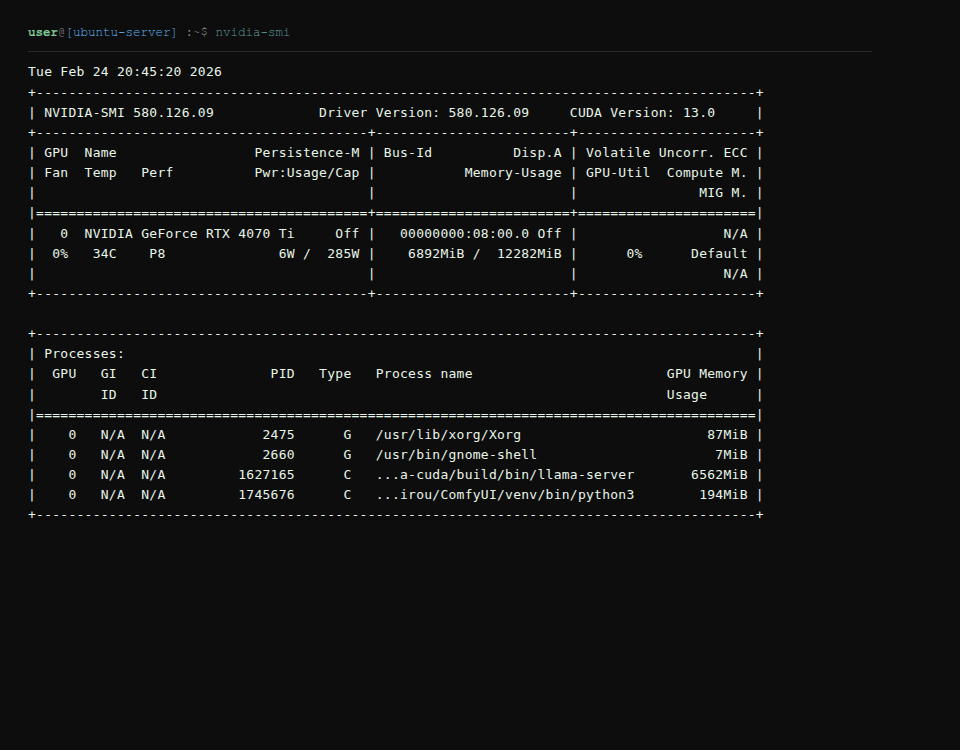Click the 'Memory-Usage' header

point(513,173)
